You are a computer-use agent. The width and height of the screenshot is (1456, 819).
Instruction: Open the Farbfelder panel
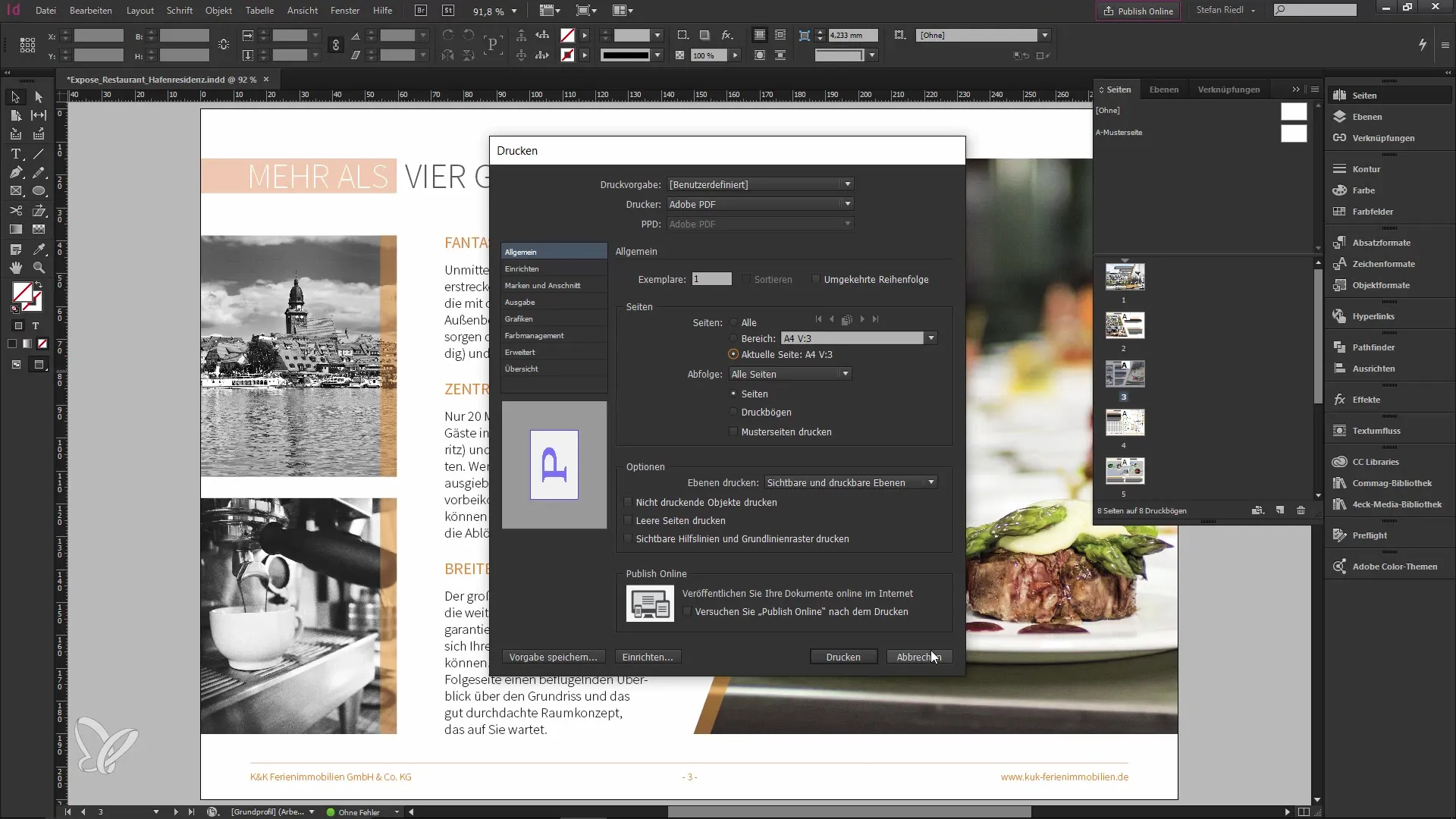pos(1389,212)
